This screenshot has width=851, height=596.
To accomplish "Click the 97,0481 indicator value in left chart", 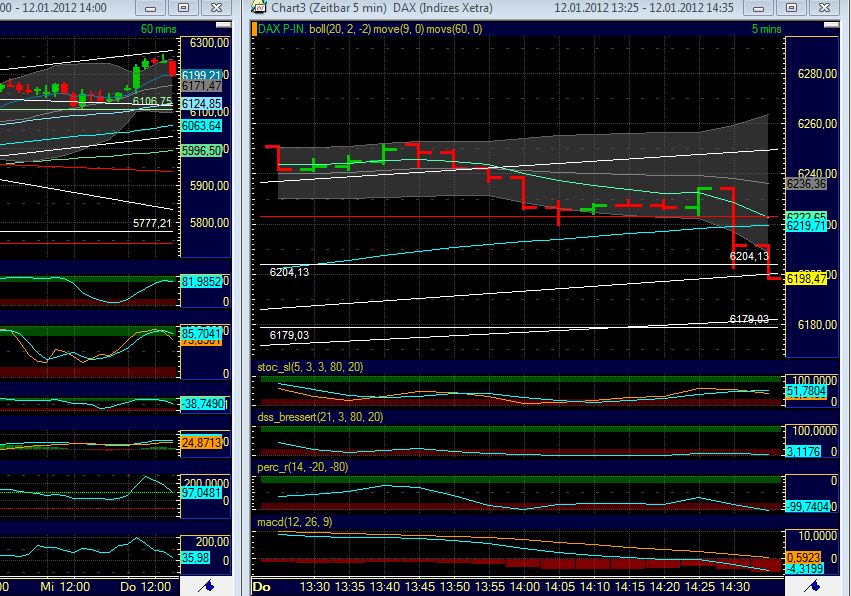I will (202, 493).
